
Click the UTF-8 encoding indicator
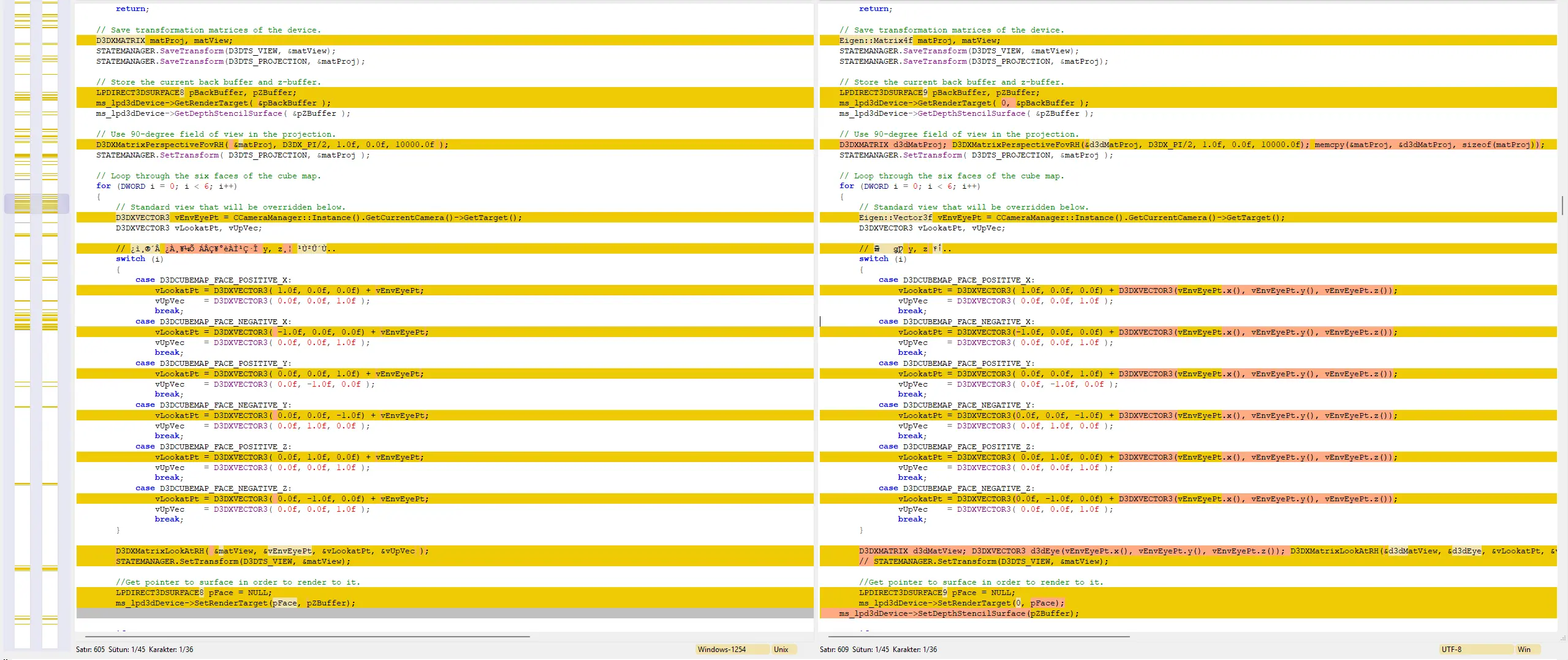1475,650
